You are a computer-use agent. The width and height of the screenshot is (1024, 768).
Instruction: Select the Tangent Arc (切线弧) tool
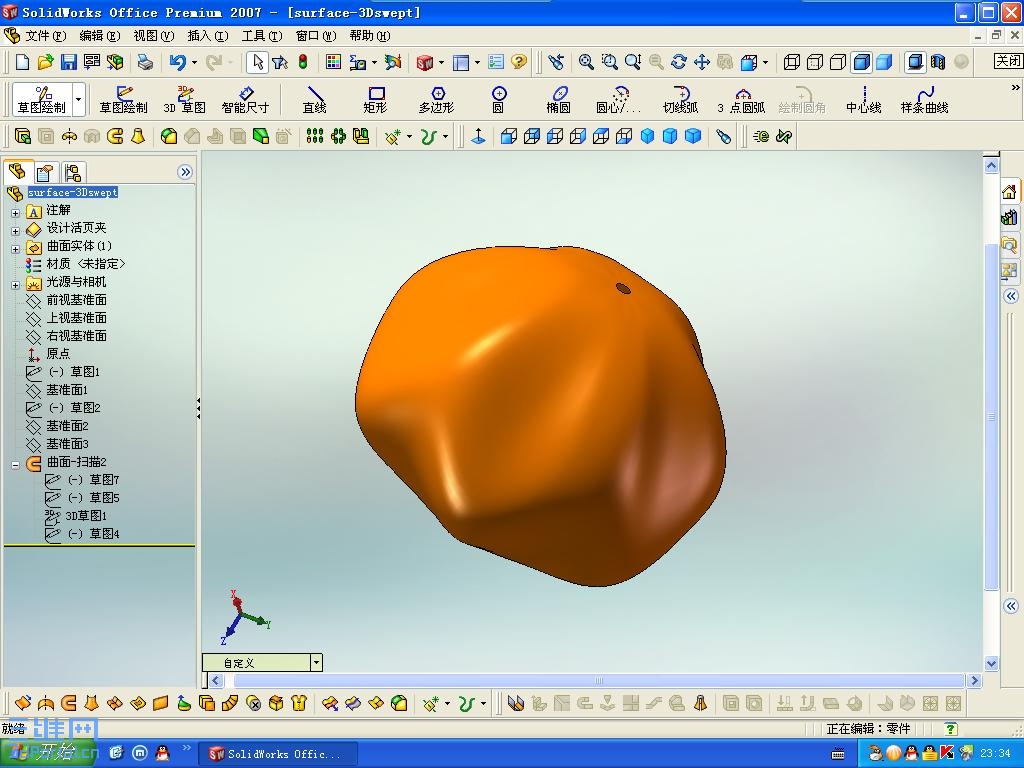(680, 100)
